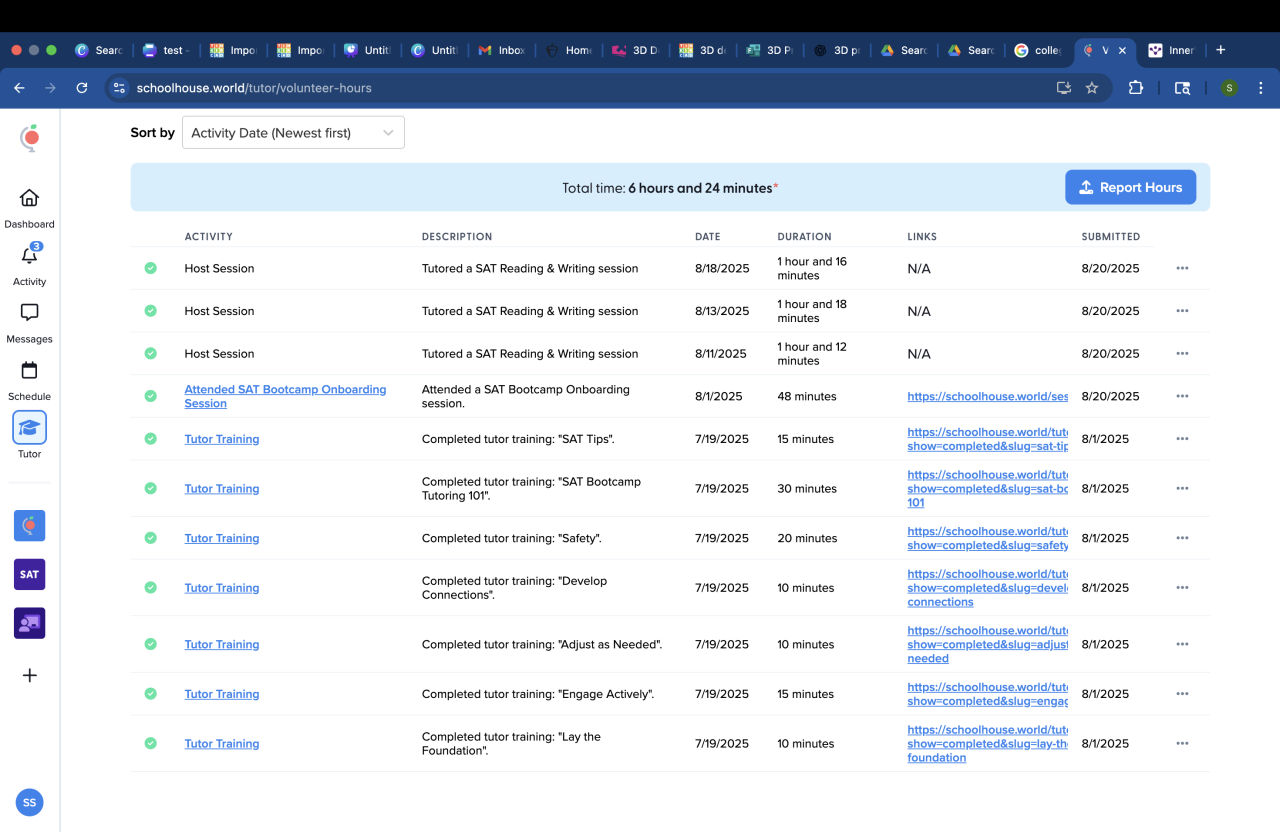Screen dimensions: 1280x832
Task: Open the Schedule calendar icon
Action: (x=29, y=371)
